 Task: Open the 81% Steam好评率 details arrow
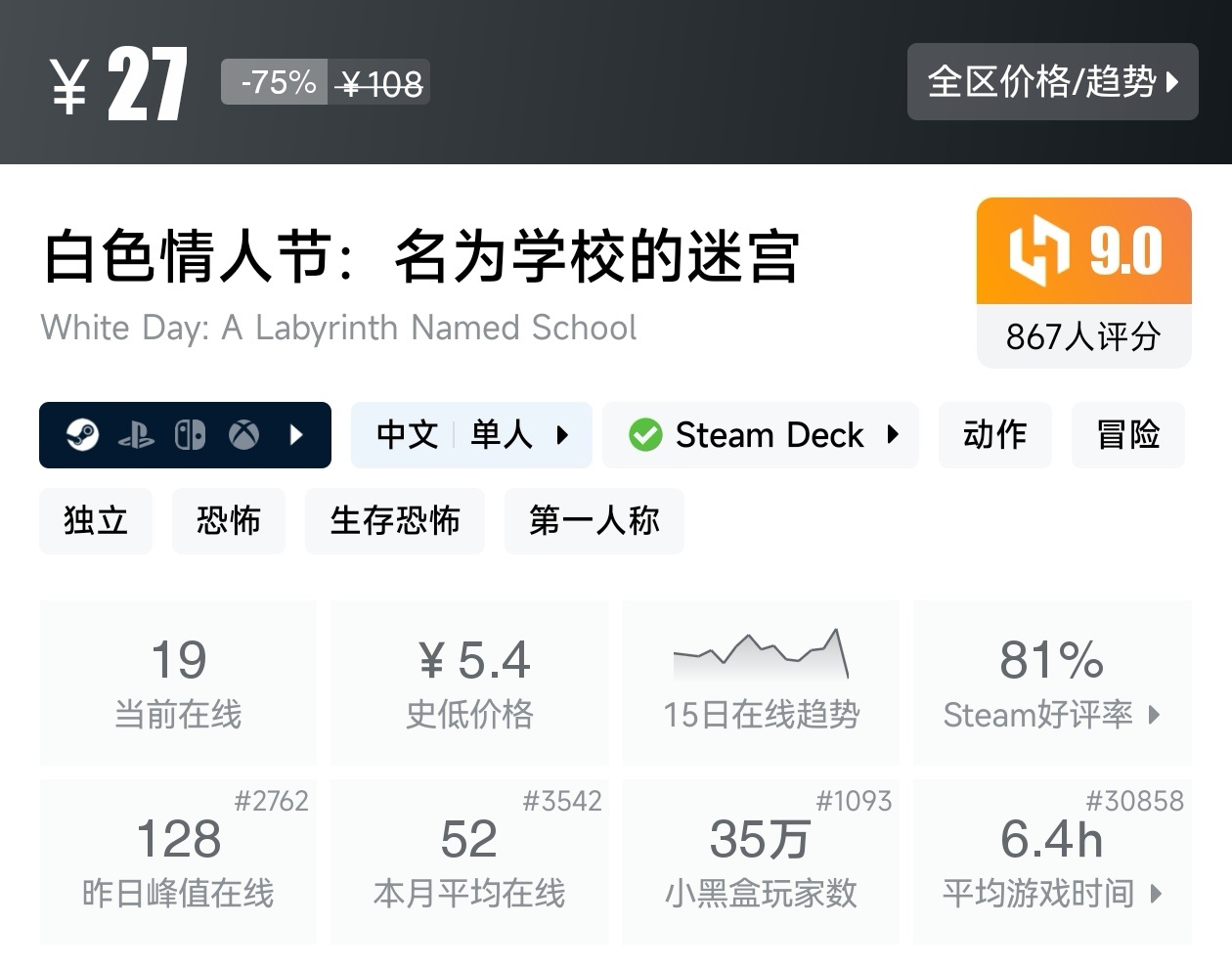pyautogui.click(x=1155, y=715)
